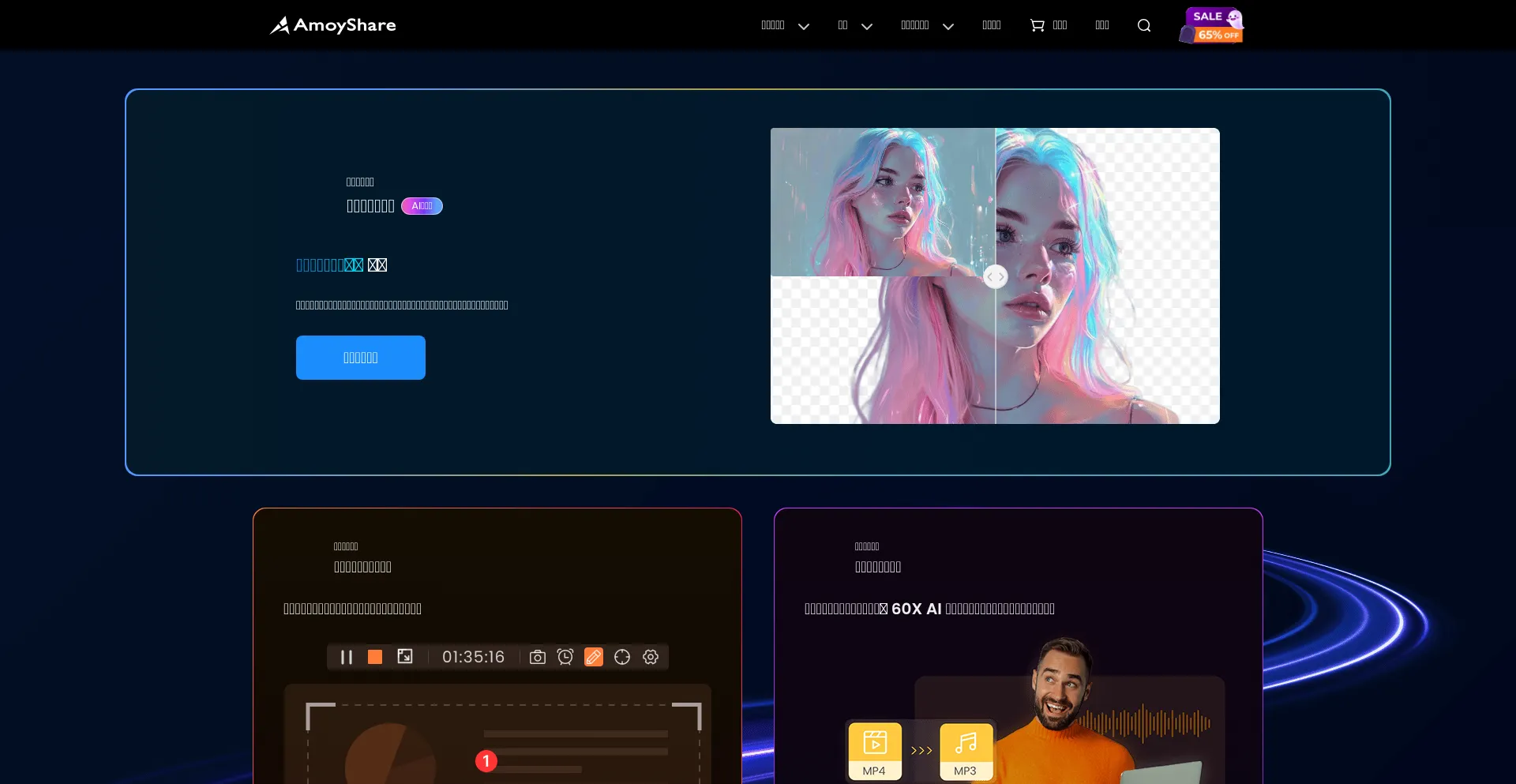Click the shopping cart icon in navbar
Viewport: 1516px width, 784px height.
[1037, 25]
